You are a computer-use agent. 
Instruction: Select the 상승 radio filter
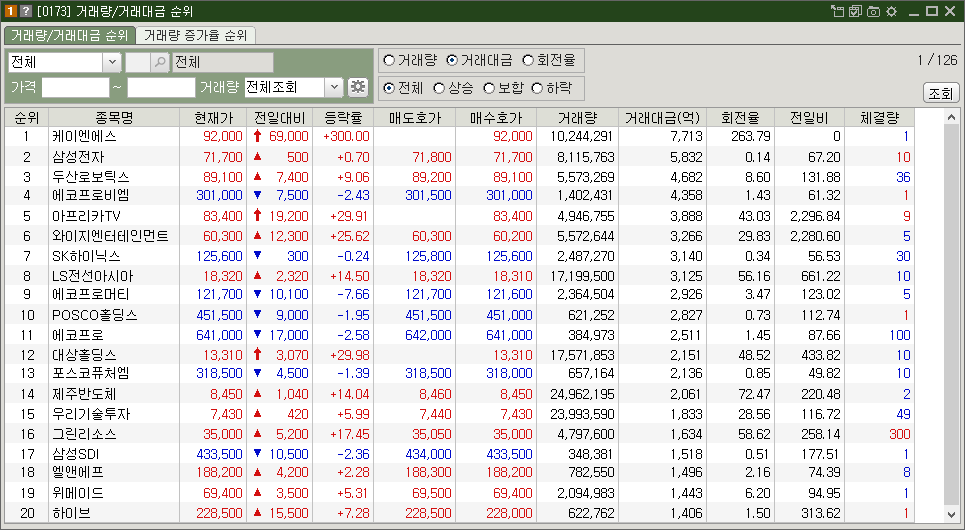[x=439, y=88]
